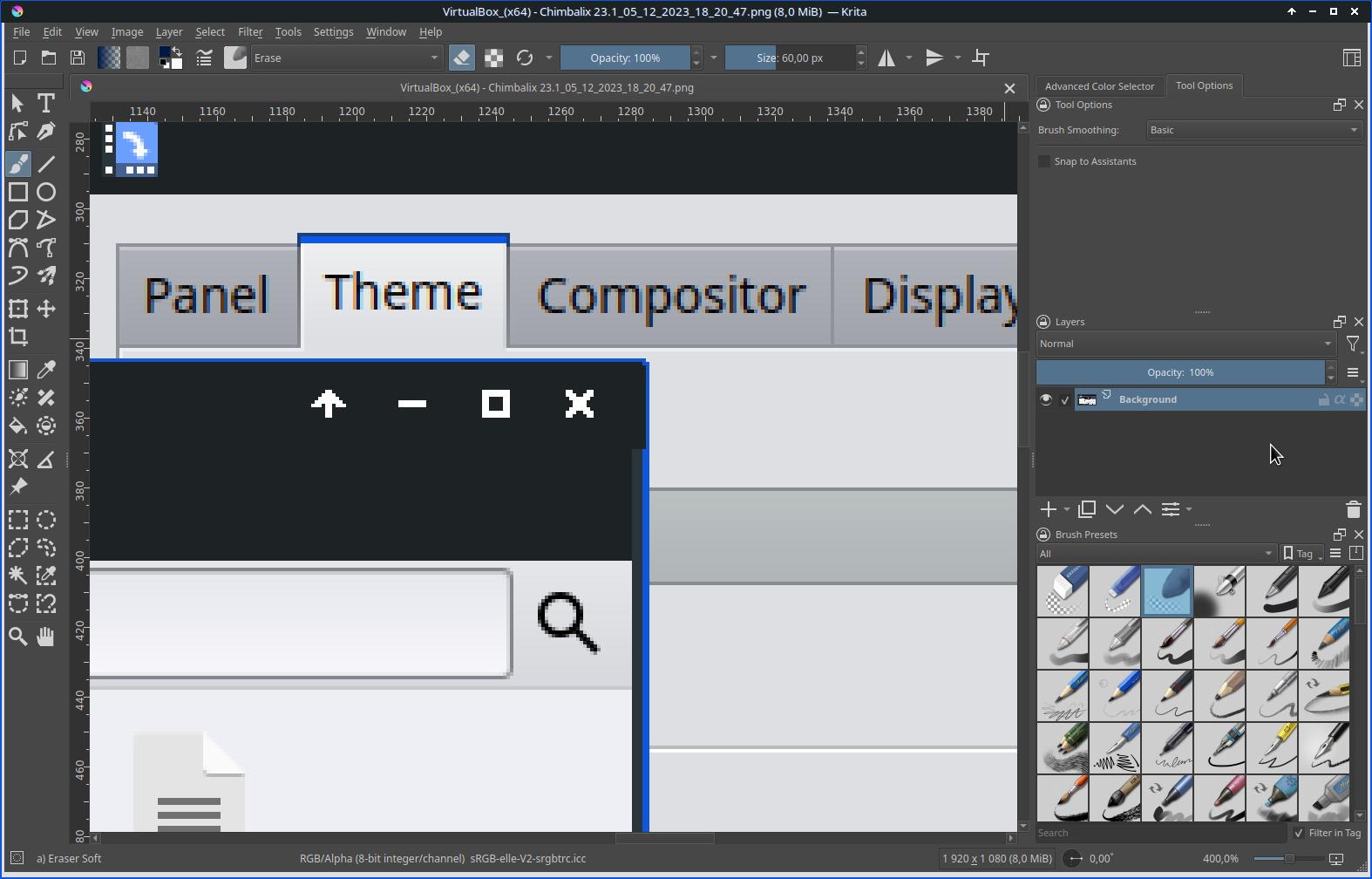Open the Erase blending mode dropdown

pos(346,58)
